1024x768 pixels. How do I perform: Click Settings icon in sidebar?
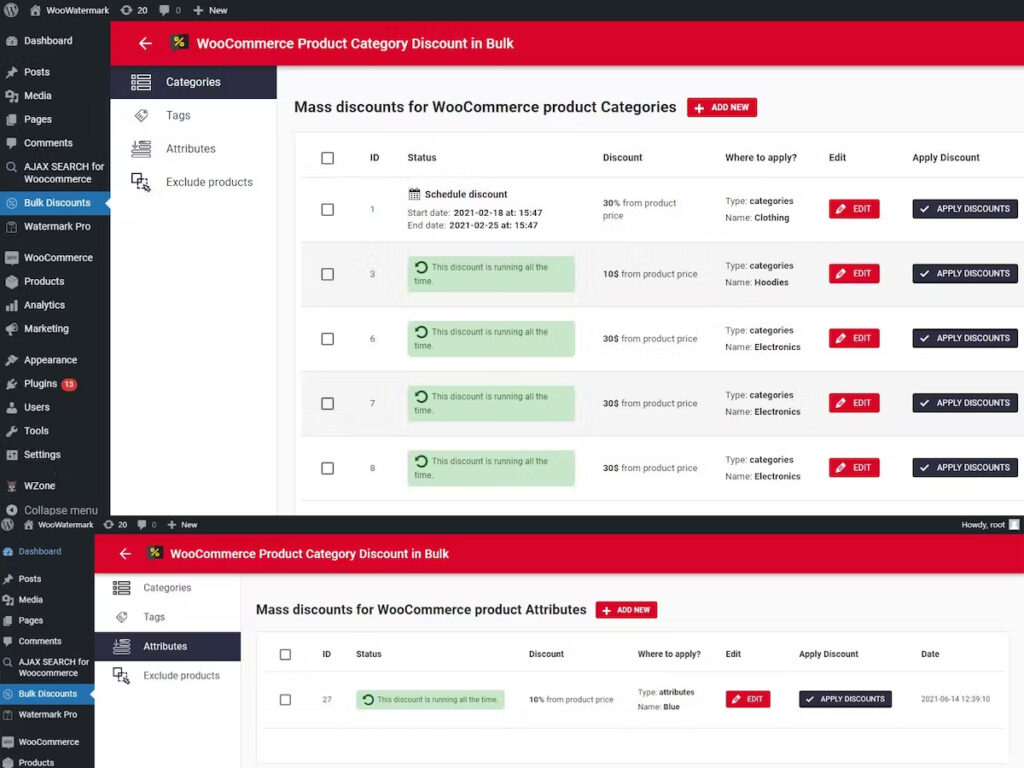point(11,455)
